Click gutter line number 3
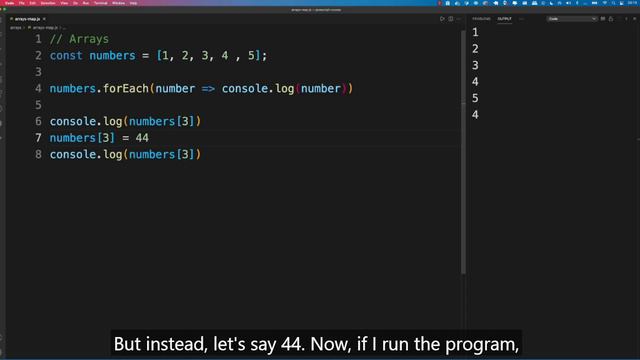This screenshot has width=640, height=360. [38, 72]
